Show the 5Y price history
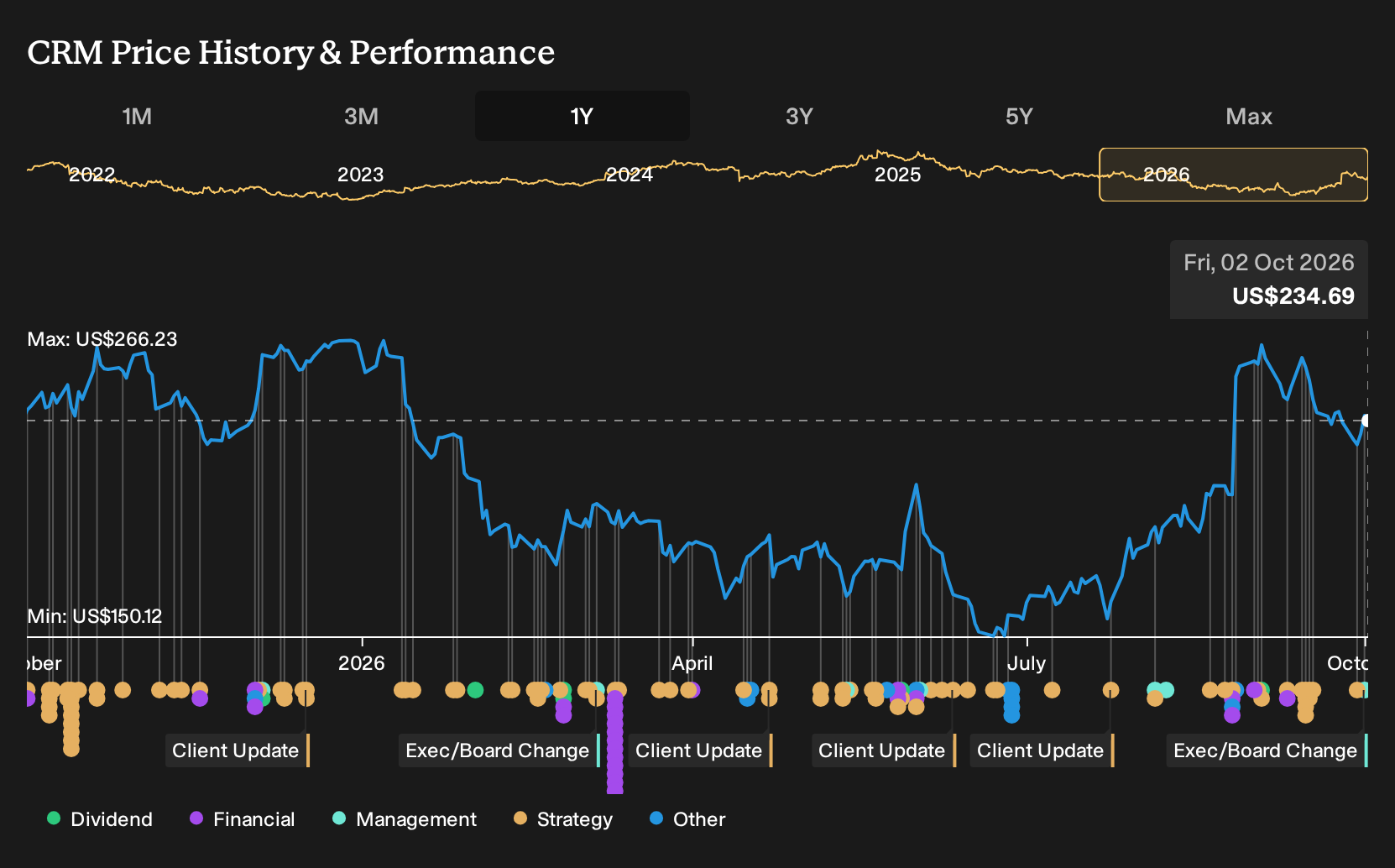The image size is (1395, 868). [x=1019, y=116]
